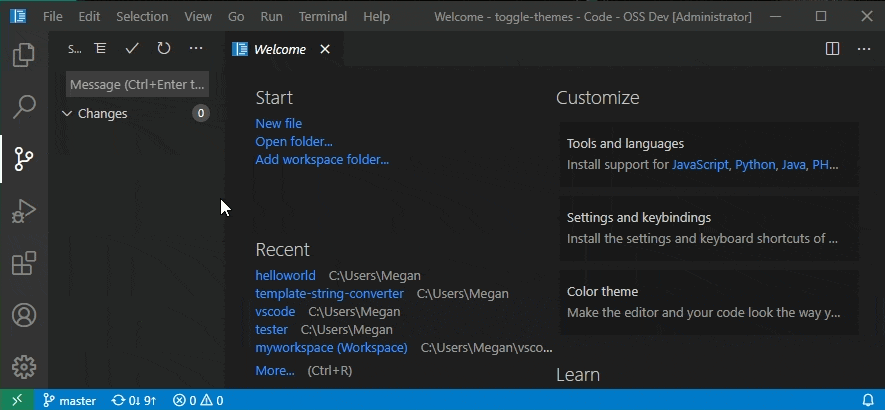The height and width of the screenshot is (410, 885).
Task: Open the Settings and keybindings card
Action: point(709,228)
